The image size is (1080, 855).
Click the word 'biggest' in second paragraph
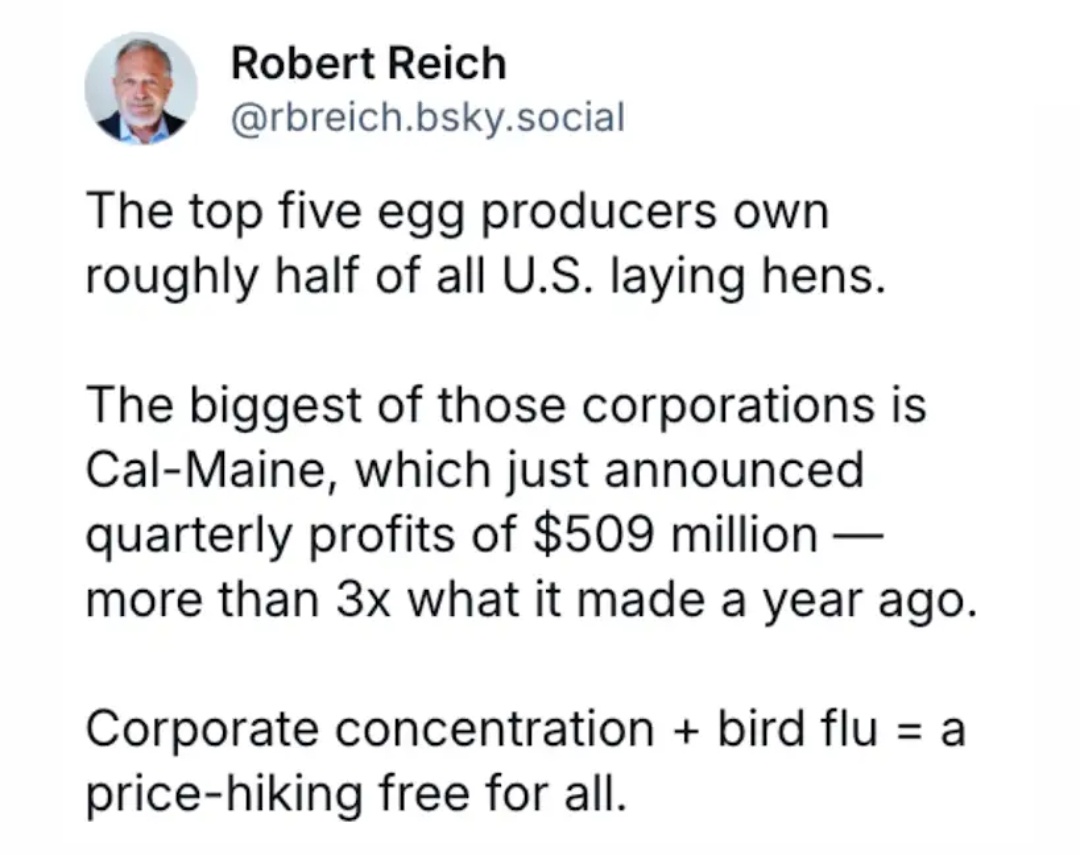[x=275, y=406]
